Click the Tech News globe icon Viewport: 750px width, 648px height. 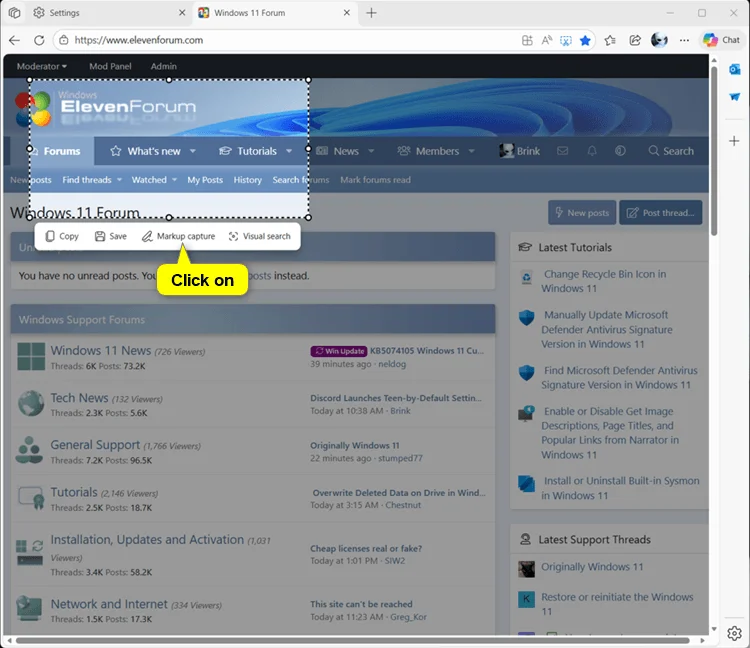(x=31, y=404)
